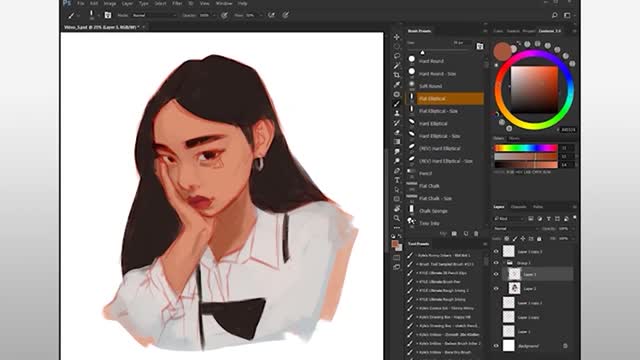Screen dimensions: 640x360
Task: Select the History Brush tool
Action: point(397,123)
